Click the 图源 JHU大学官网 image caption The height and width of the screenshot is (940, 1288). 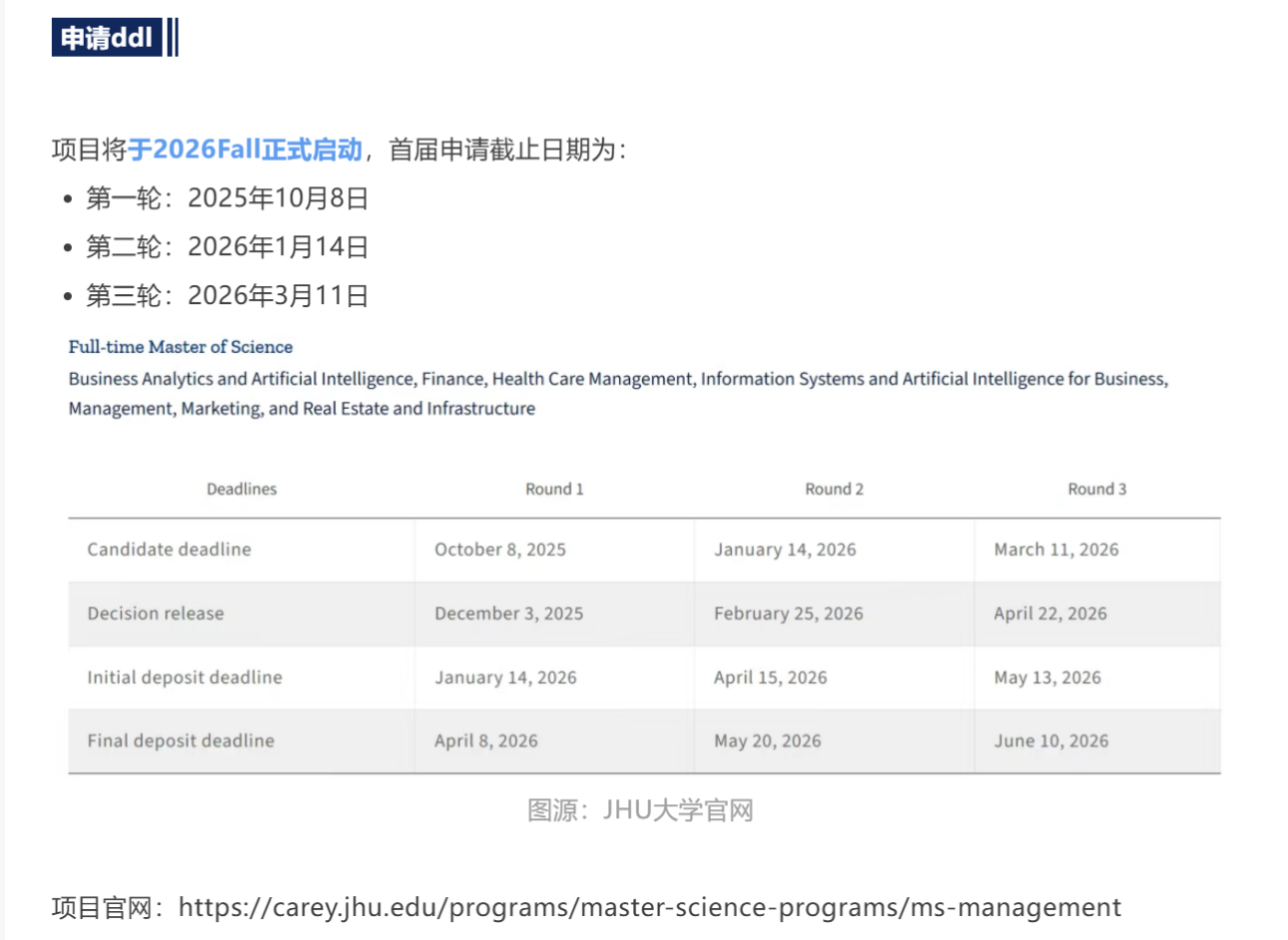coord(640,810)
